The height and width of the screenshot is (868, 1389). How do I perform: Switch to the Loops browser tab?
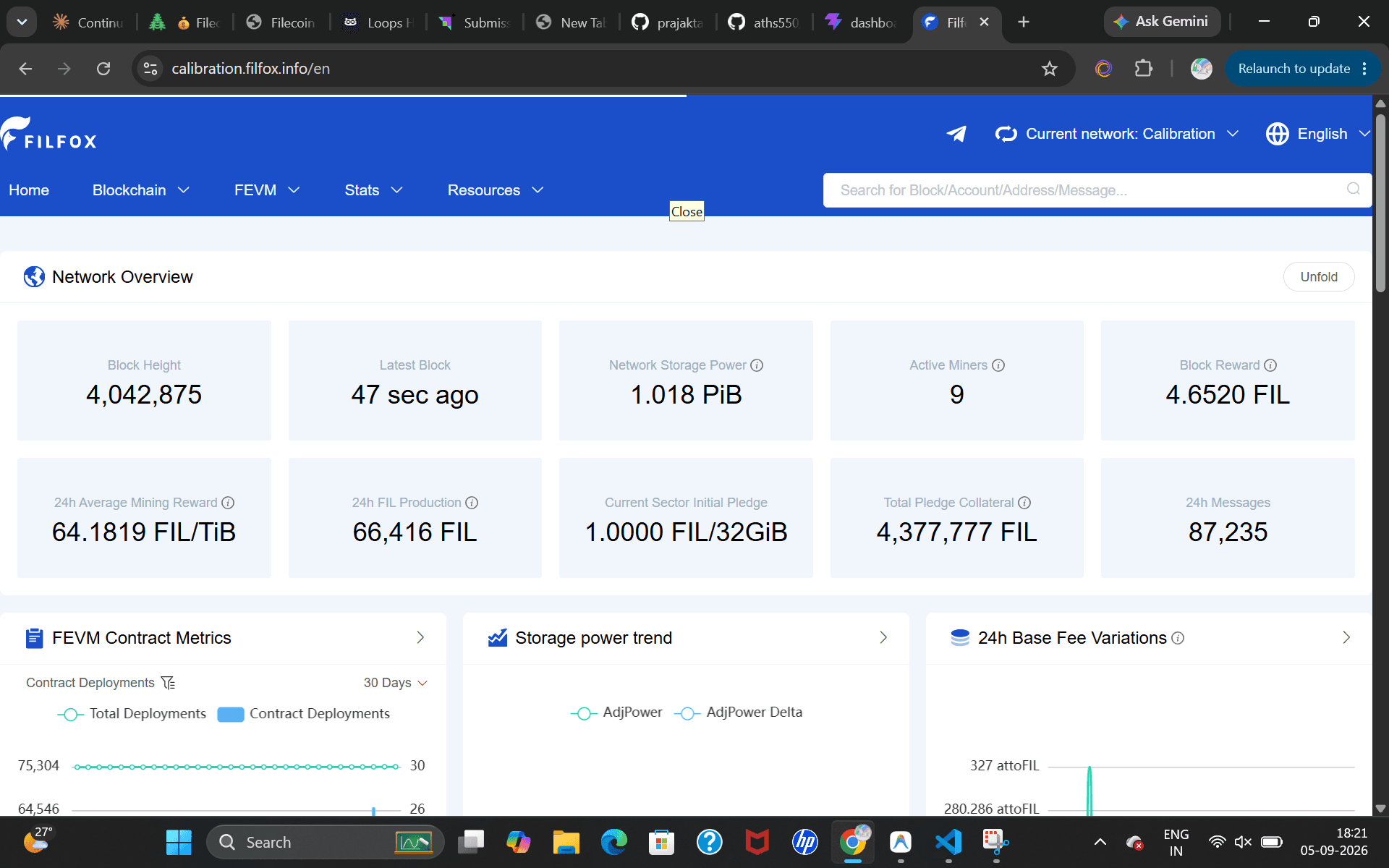click(378, 22)
